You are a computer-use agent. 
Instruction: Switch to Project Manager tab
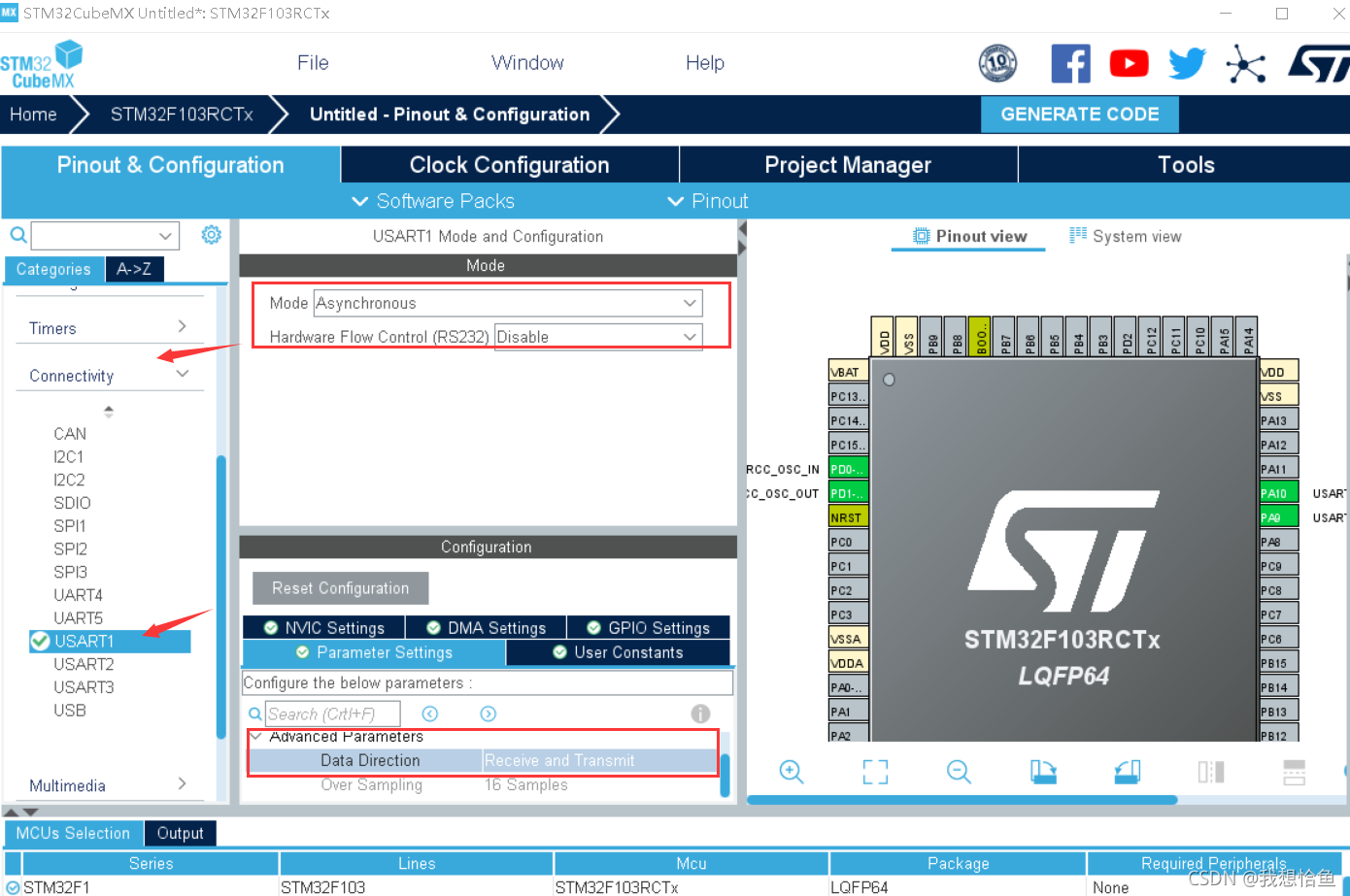point(848,165)
